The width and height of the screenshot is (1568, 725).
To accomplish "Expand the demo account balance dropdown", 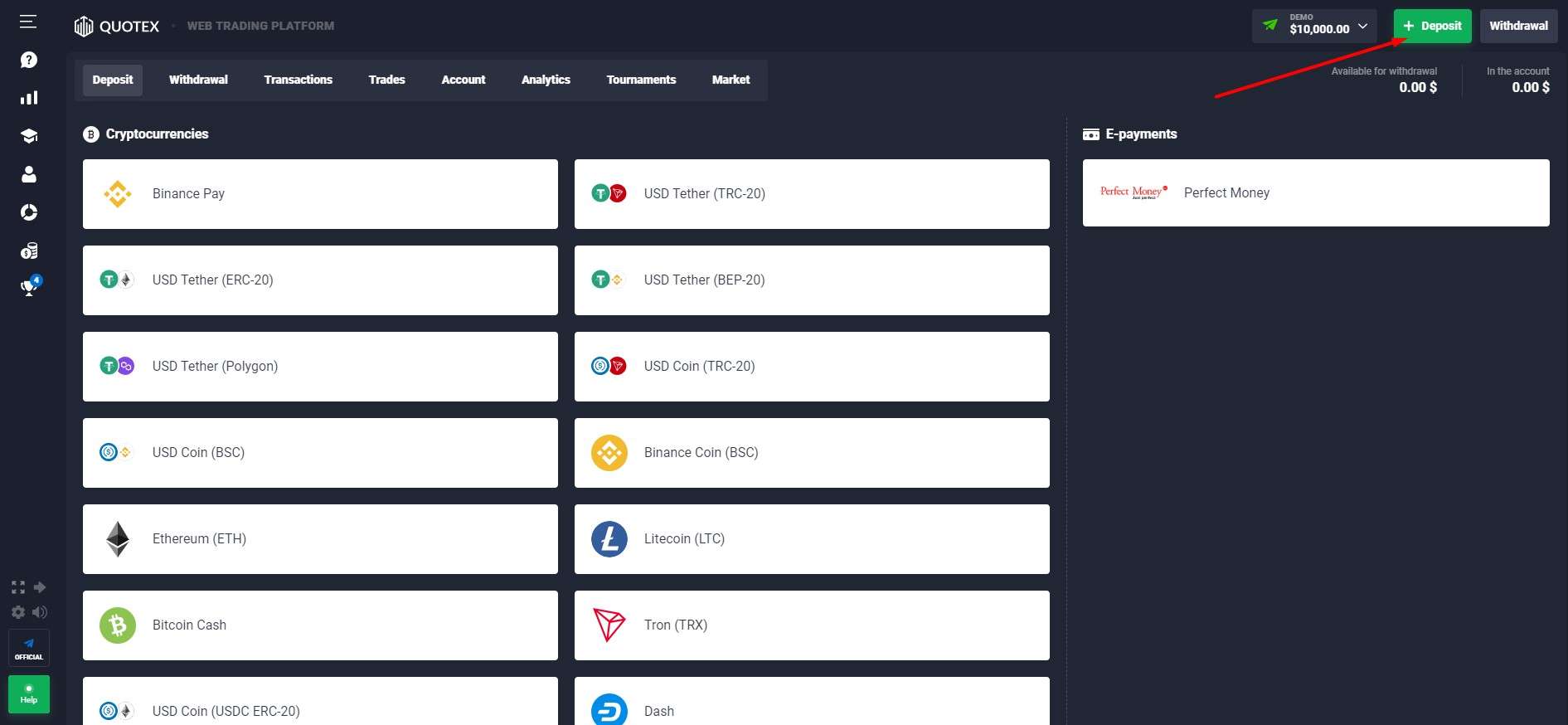I will [1314, 26].
